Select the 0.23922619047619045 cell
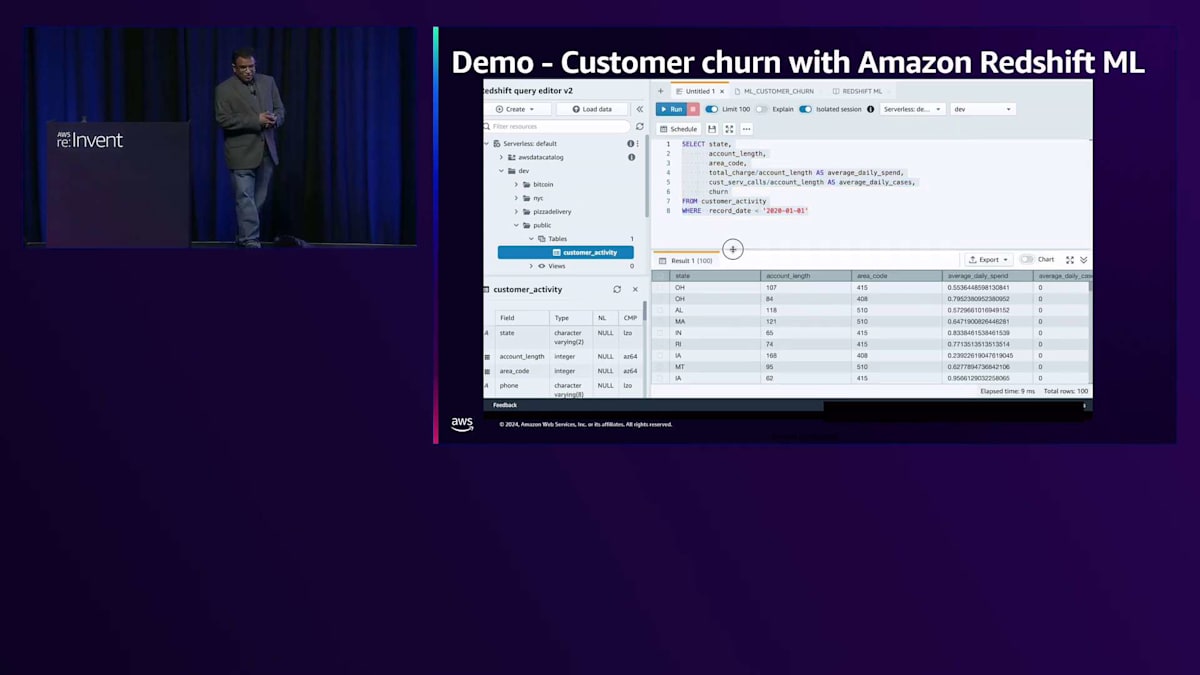 coord(987,355)
